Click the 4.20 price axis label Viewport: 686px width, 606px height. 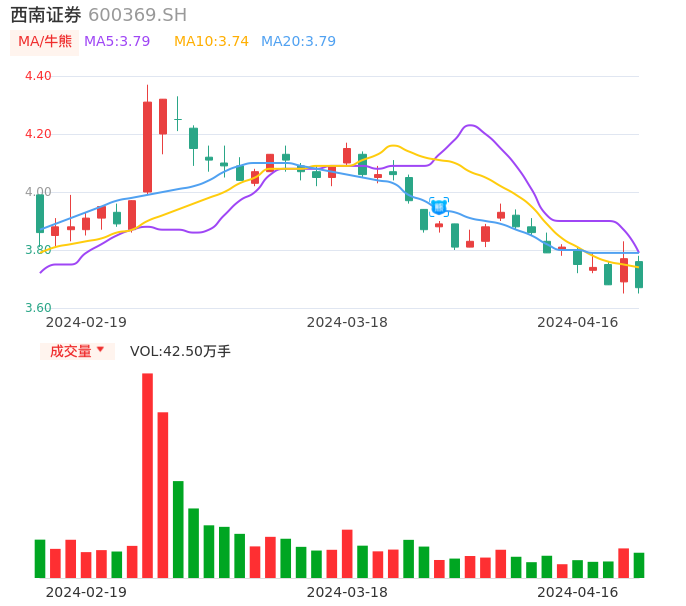pos(38,134)
